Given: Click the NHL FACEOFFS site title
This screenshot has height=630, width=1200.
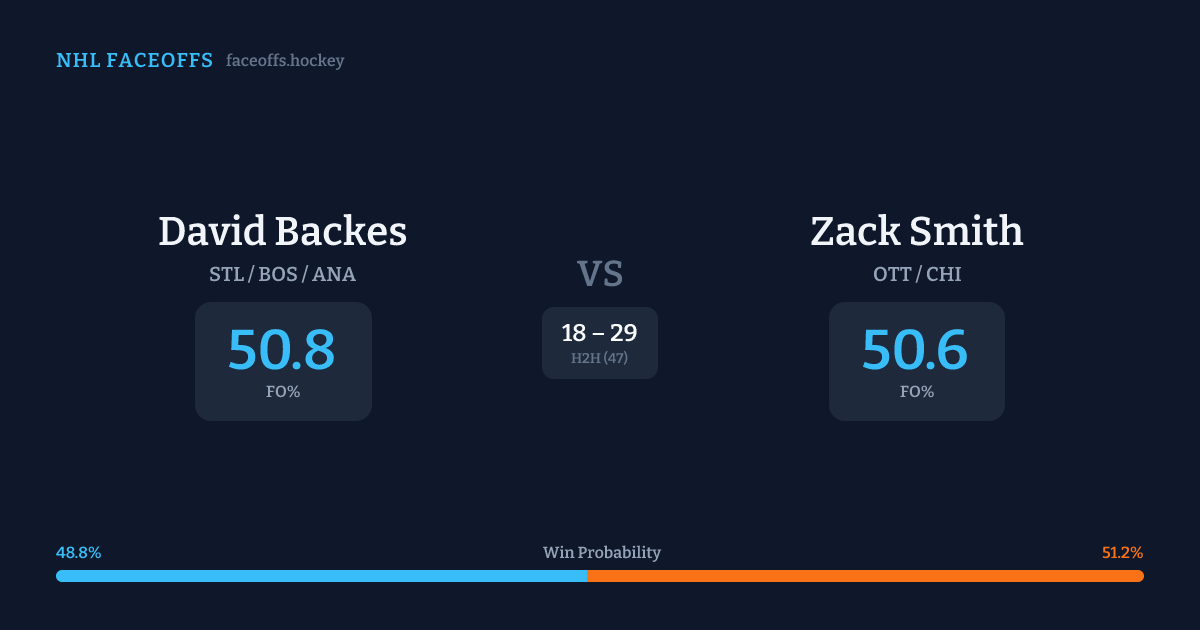Looking at the screenshot, I should click(134, 61).
